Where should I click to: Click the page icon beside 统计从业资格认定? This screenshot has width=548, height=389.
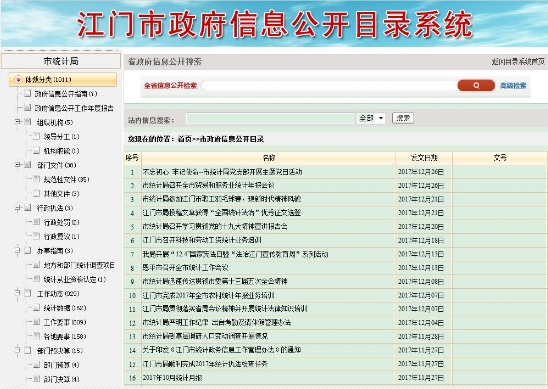[x=36, y=279]
